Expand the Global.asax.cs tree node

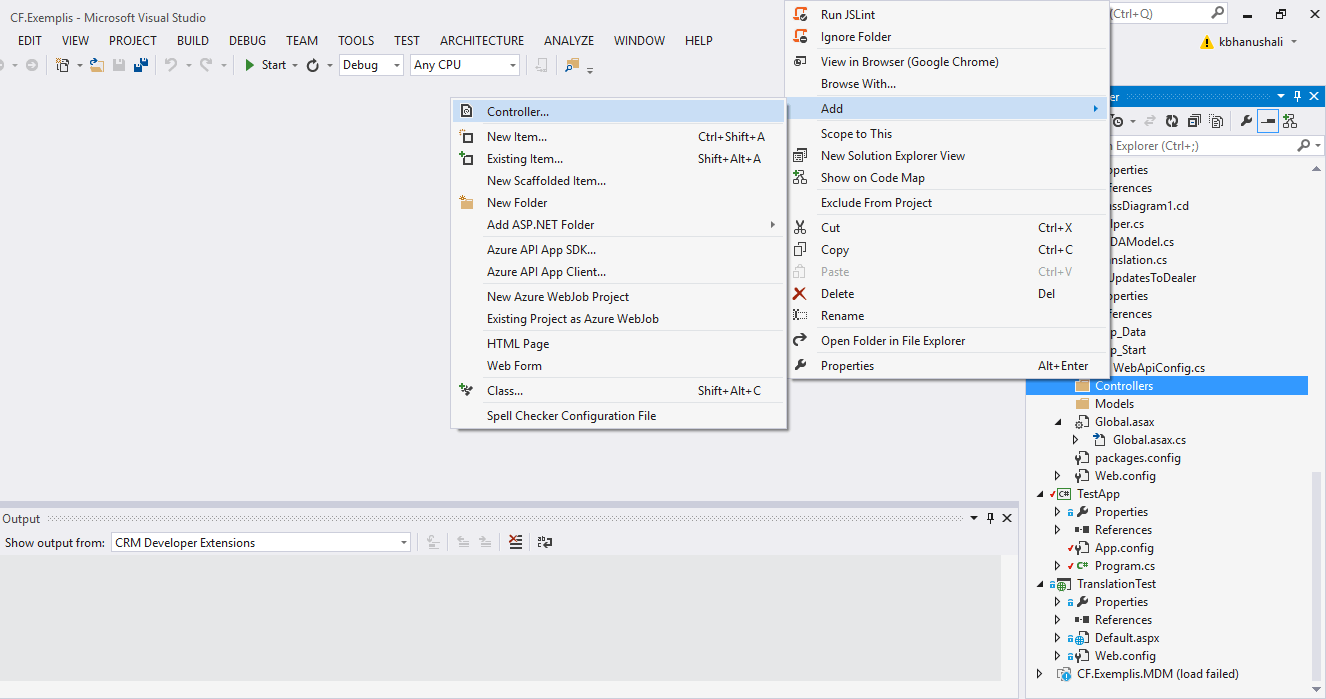pos(1076,440)
